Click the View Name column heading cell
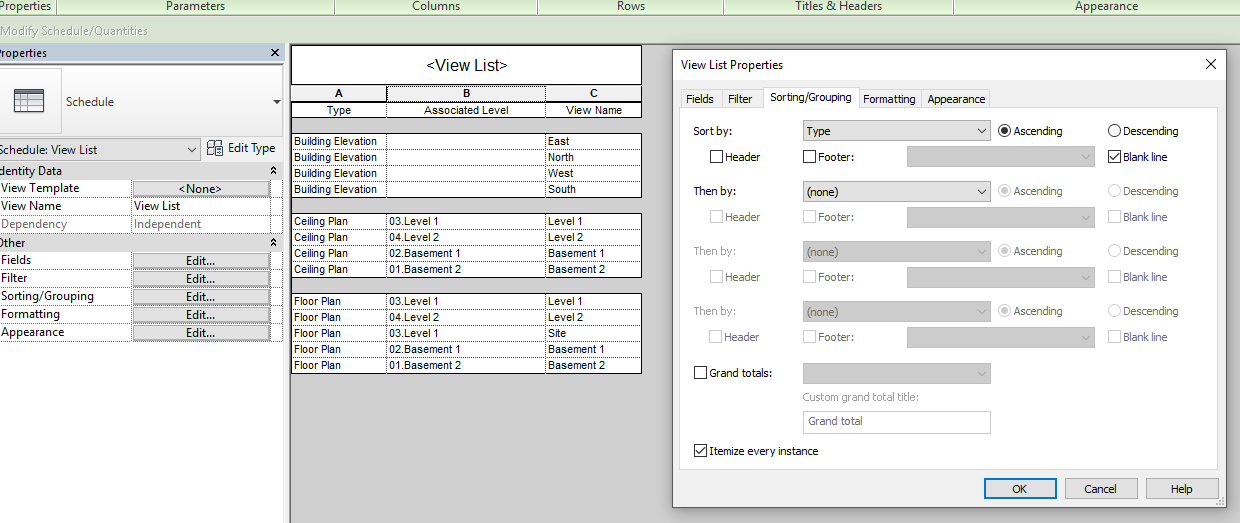 593,110
